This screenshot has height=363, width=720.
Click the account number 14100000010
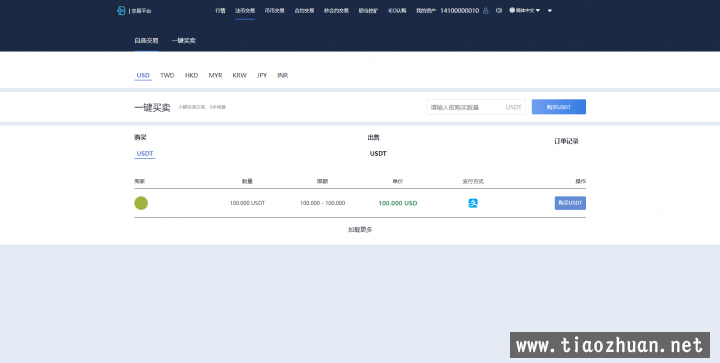(x=459, y=11)
